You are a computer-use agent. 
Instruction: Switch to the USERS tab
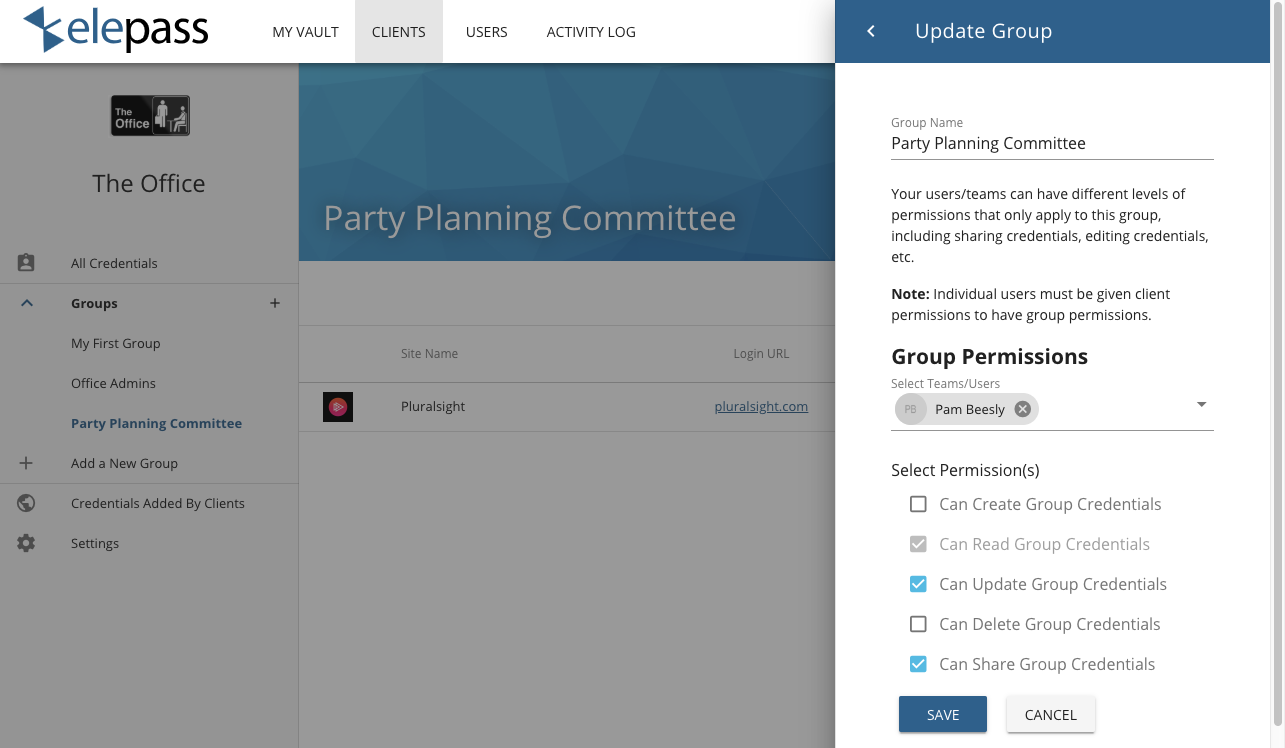click(x=487, y=31)
